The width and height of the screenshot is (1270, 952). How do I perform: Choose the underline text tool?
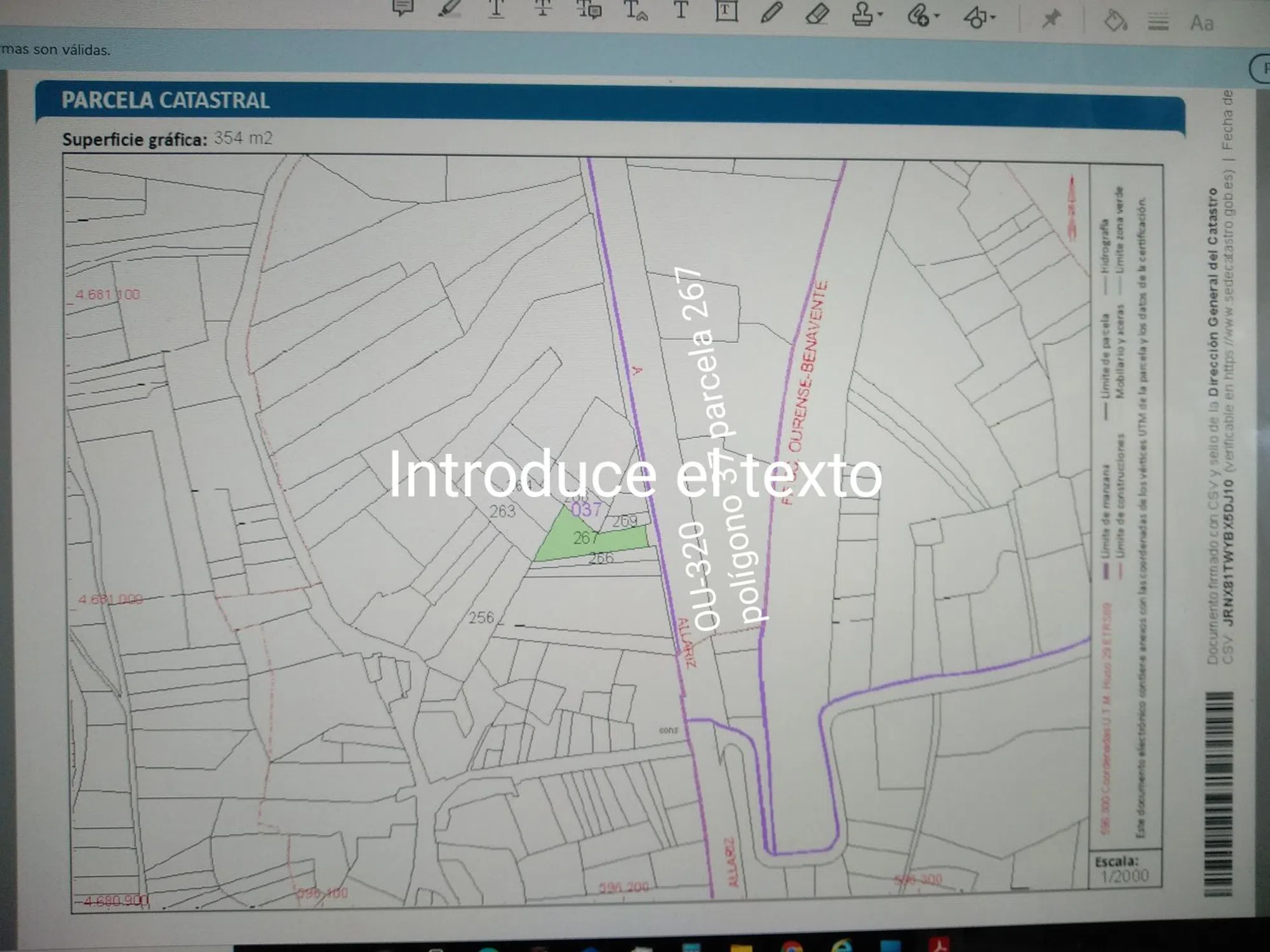tap(496, 9)
